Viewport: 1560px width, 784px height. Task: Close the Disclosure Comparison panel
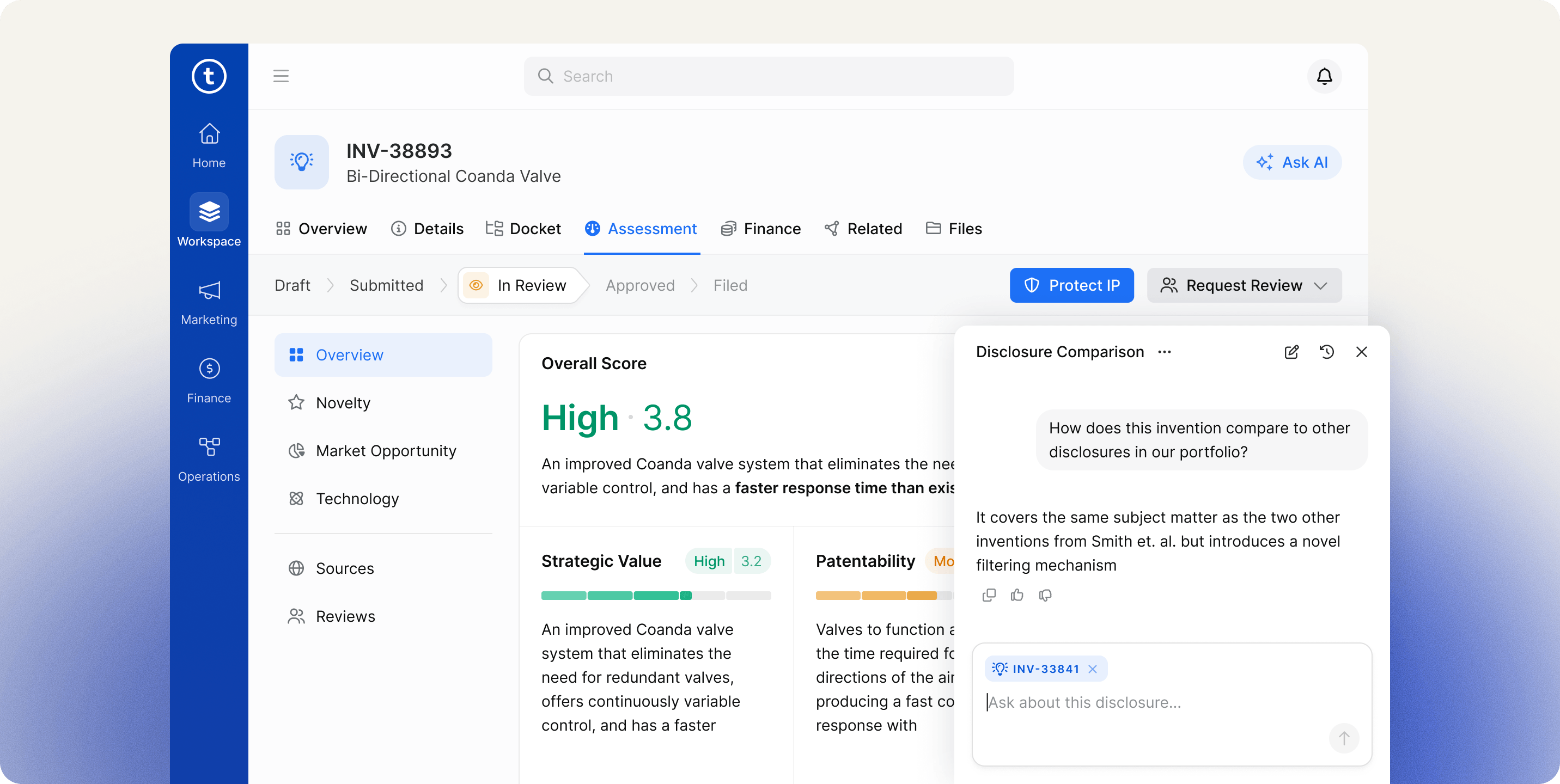(x=1361, y=352)
